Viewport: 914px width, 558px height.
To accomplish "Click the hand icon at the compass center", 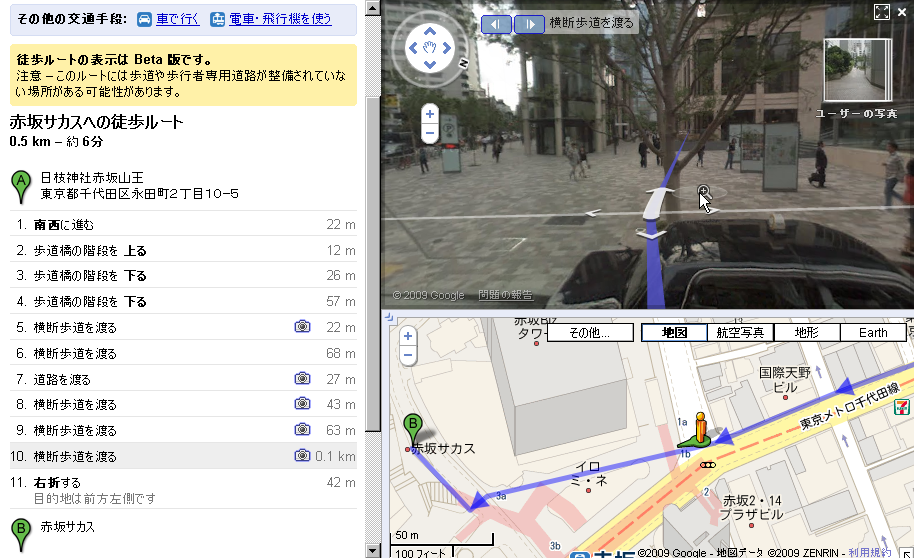I will pyautogui.click(x=430, y=48).
